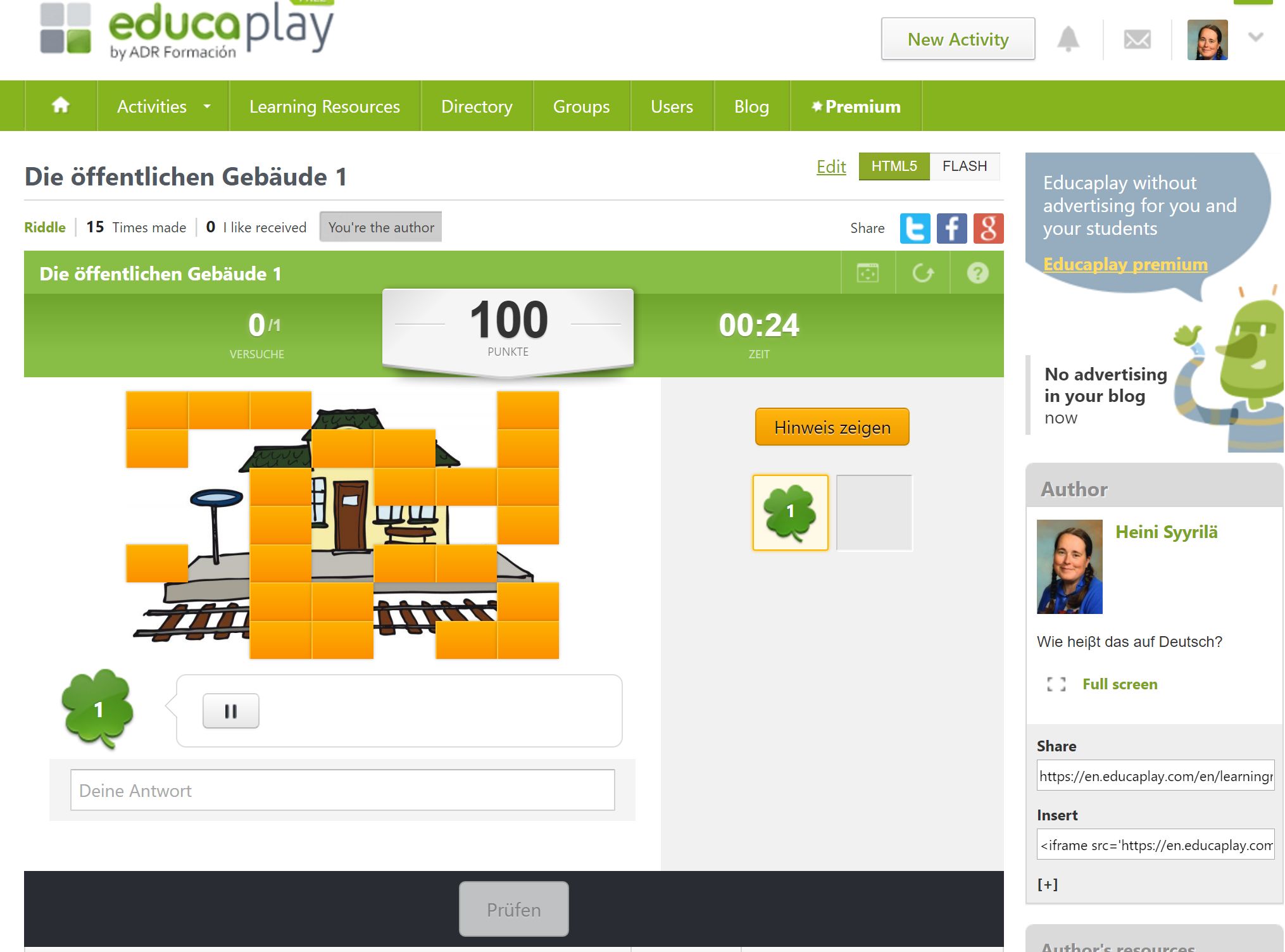Image resolution: width=1285 pixels, height=952 pixels.
Task: Click the home icon in navigation bar
Action: [x=61, y=106]
